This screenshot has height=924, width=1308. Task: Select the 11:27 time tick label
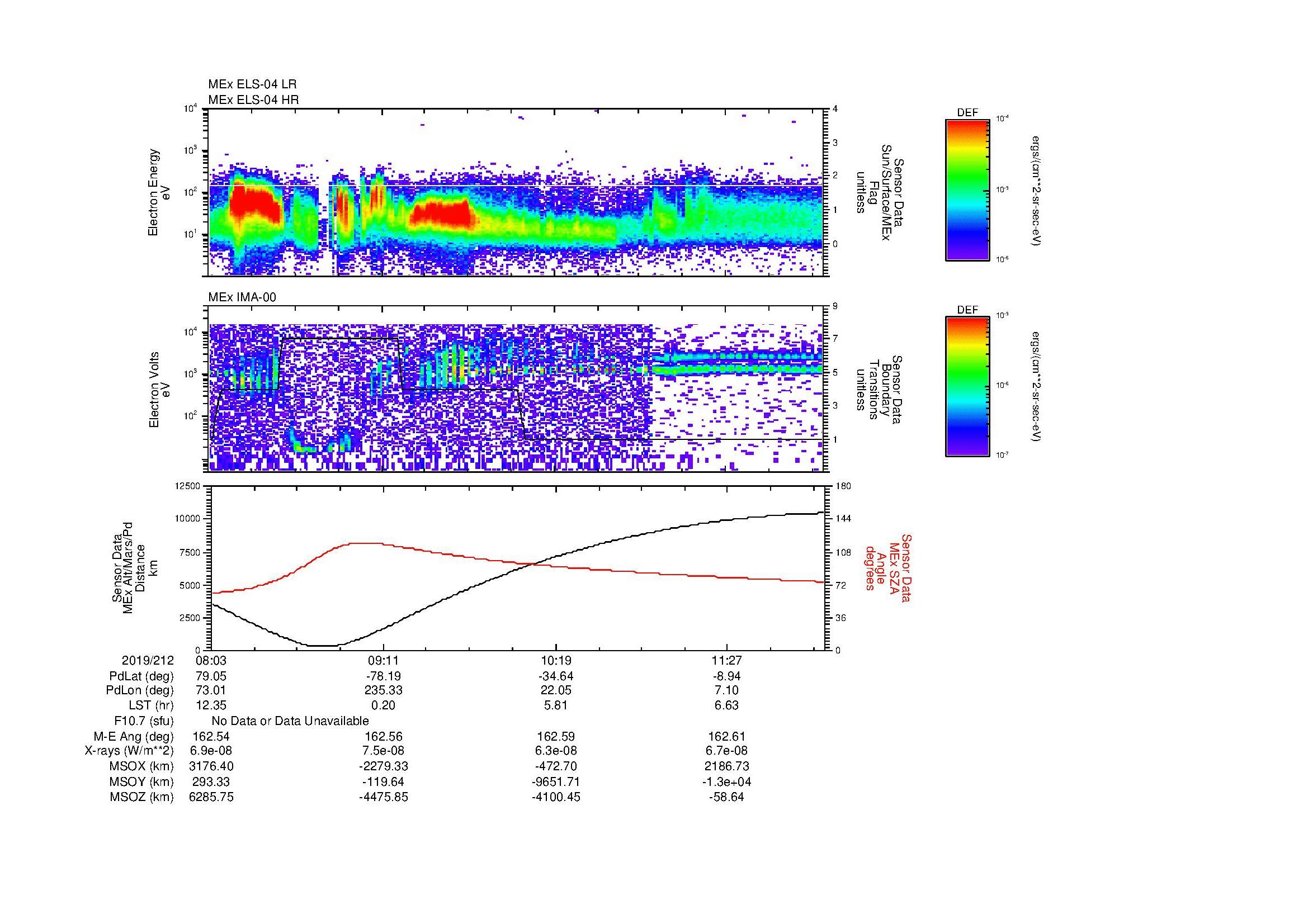click(x=727, y=660)
